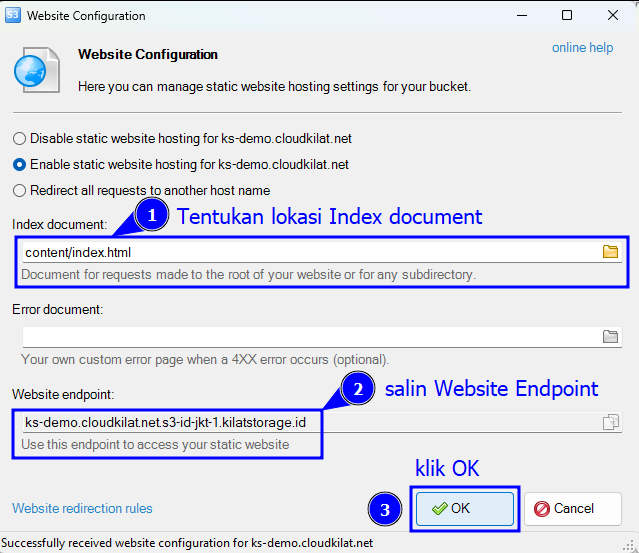Browse for index document via folder icon
Screen dimensions: 639x553
(x=610, y=252)
